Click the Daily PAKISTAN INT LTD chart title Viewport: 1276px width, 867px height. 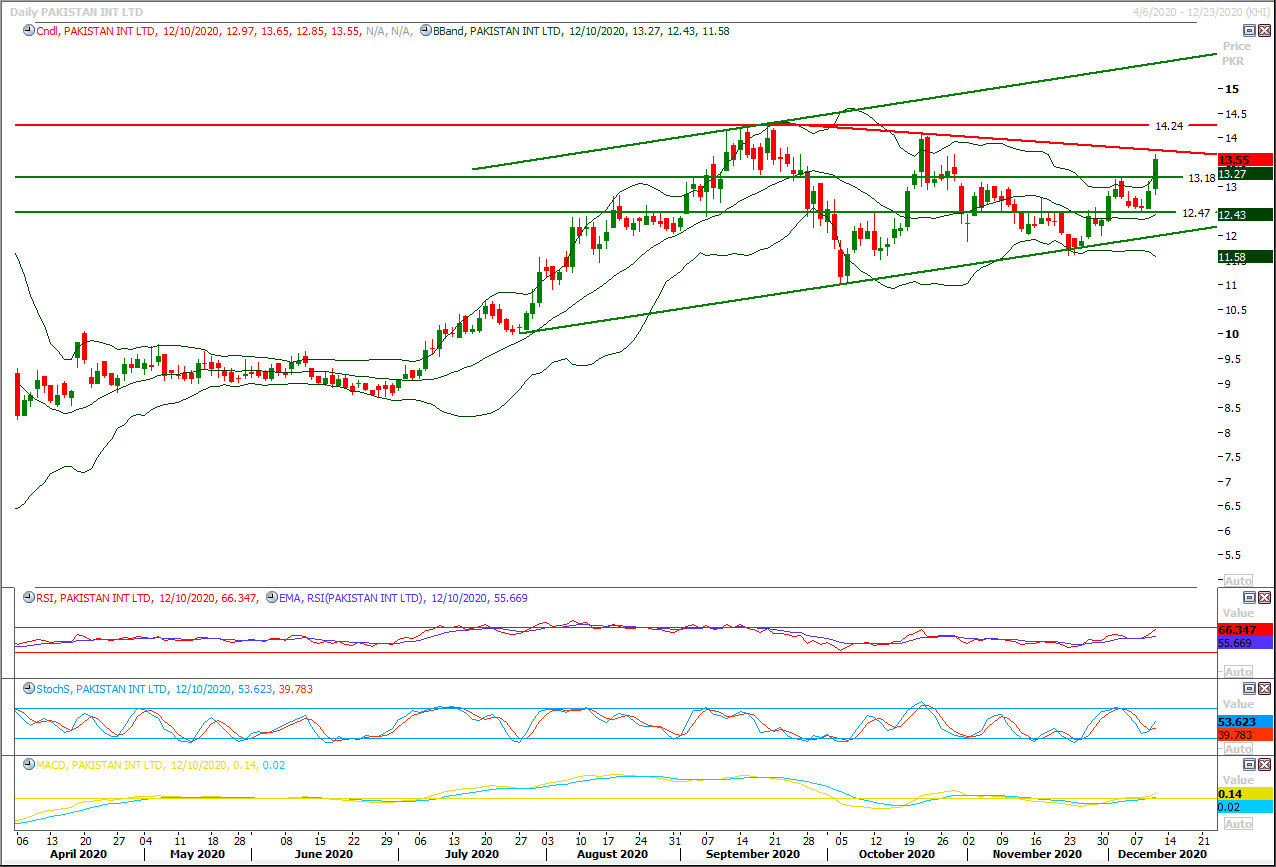click(x=76, y=12)
